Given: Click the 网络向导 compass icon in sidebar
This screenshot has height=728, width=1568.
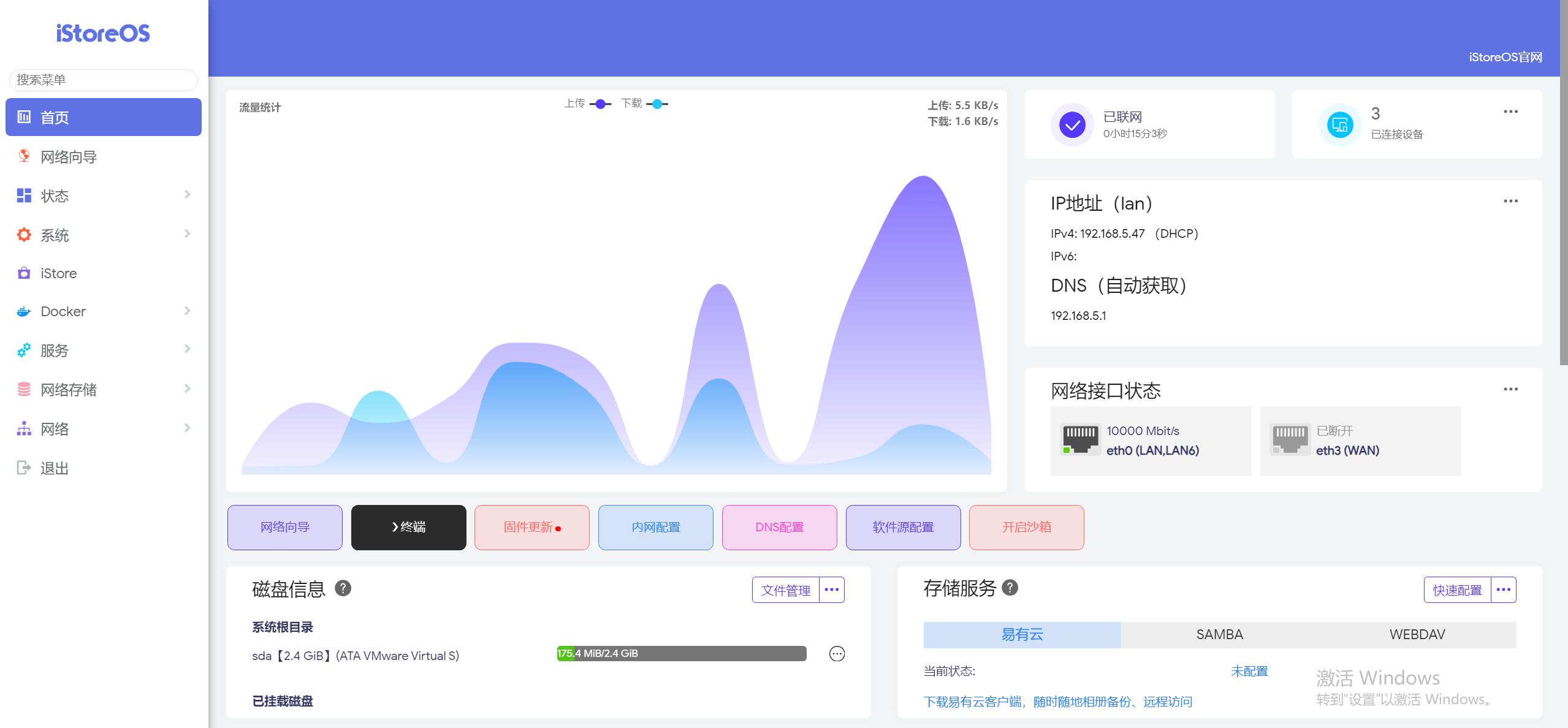Looking at the screenshot, I should [x=23, y=157].
